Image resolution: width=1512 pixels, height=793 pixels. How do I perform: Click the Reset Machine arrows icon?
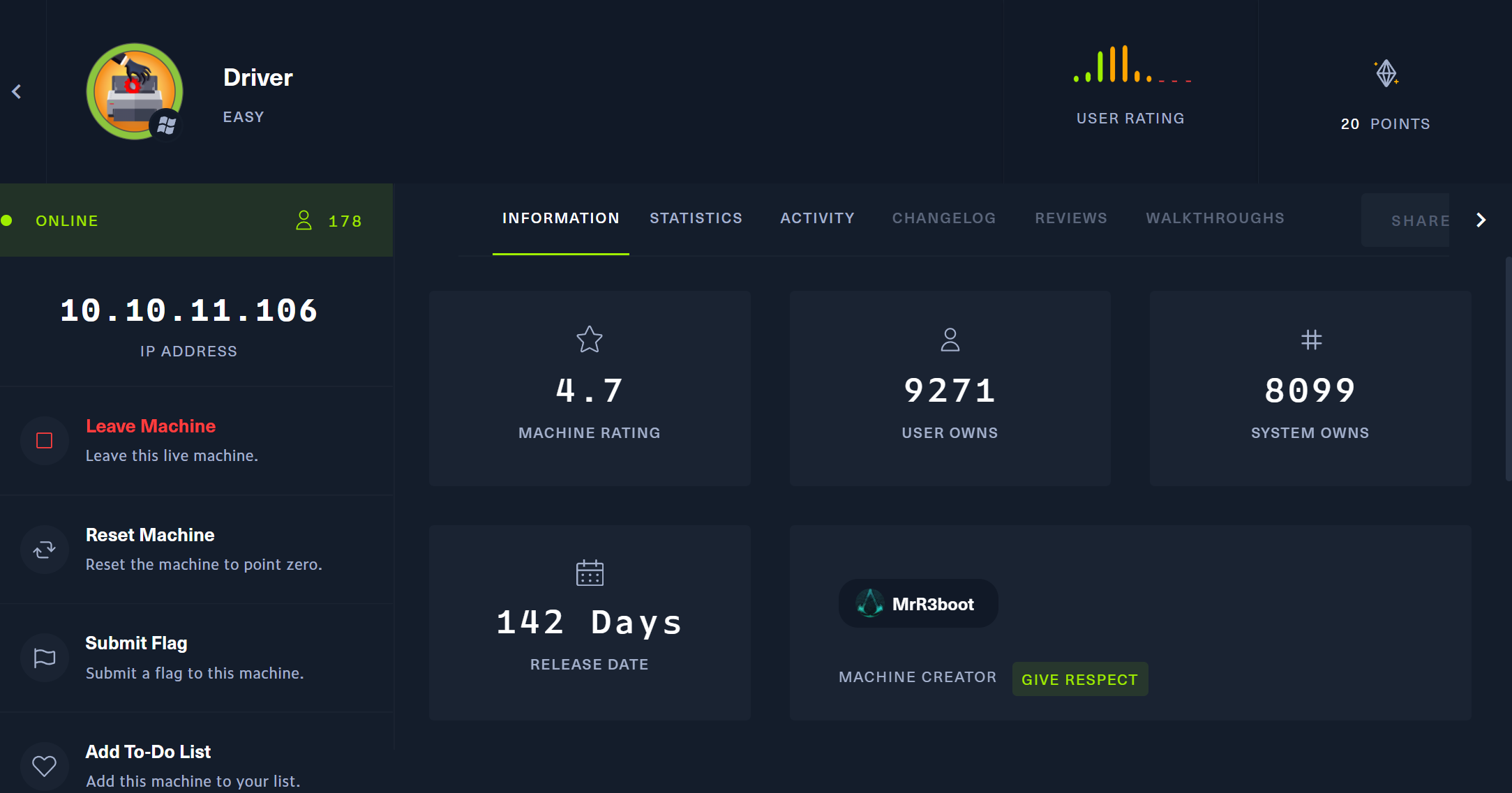45,550
